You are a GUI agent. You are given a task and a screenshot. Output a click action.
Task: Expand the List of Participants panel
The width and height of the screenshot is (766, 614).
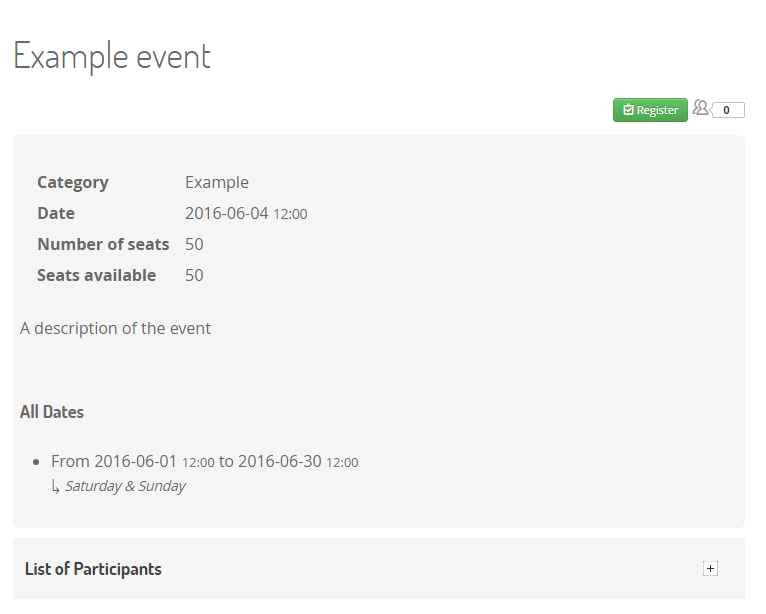710,569
